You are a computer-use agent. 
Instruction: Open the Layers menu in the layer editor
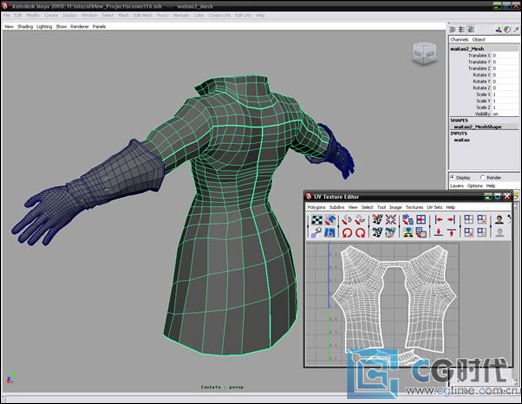[457, 186]
